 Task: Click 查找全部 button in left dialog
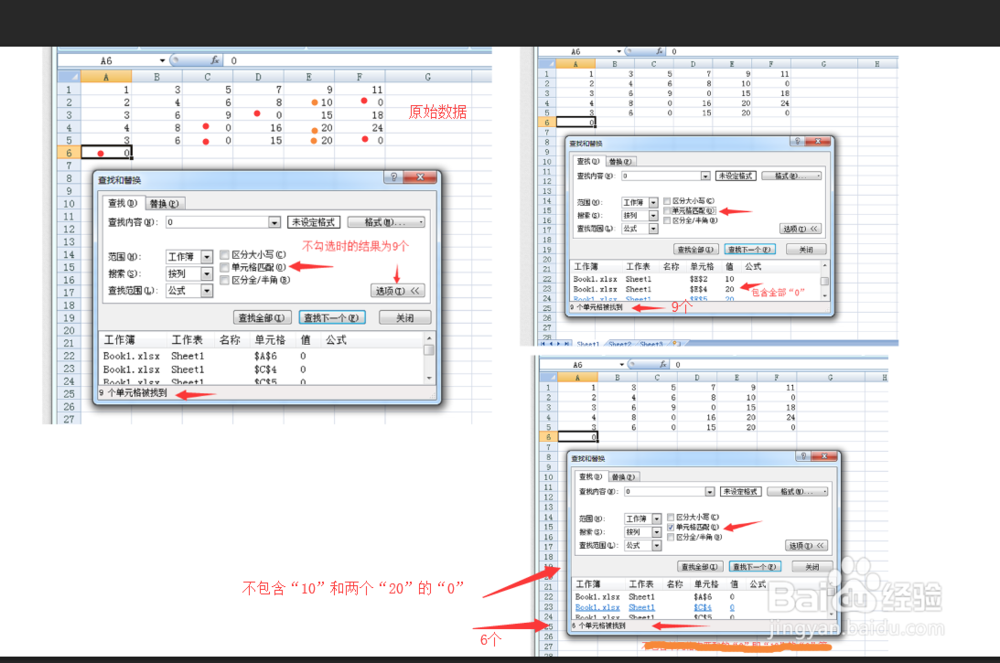[262, 317]
